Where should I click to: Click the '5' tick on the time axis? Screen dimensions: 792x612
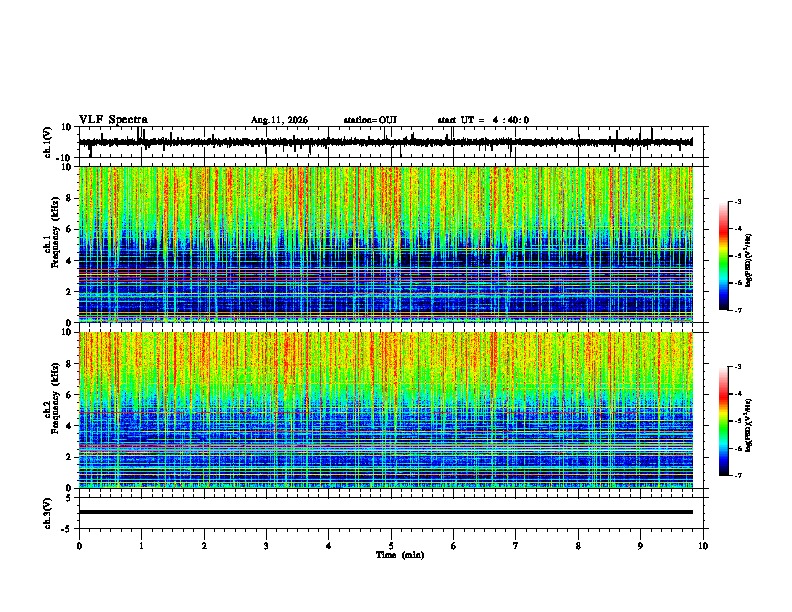click(391, 546)
